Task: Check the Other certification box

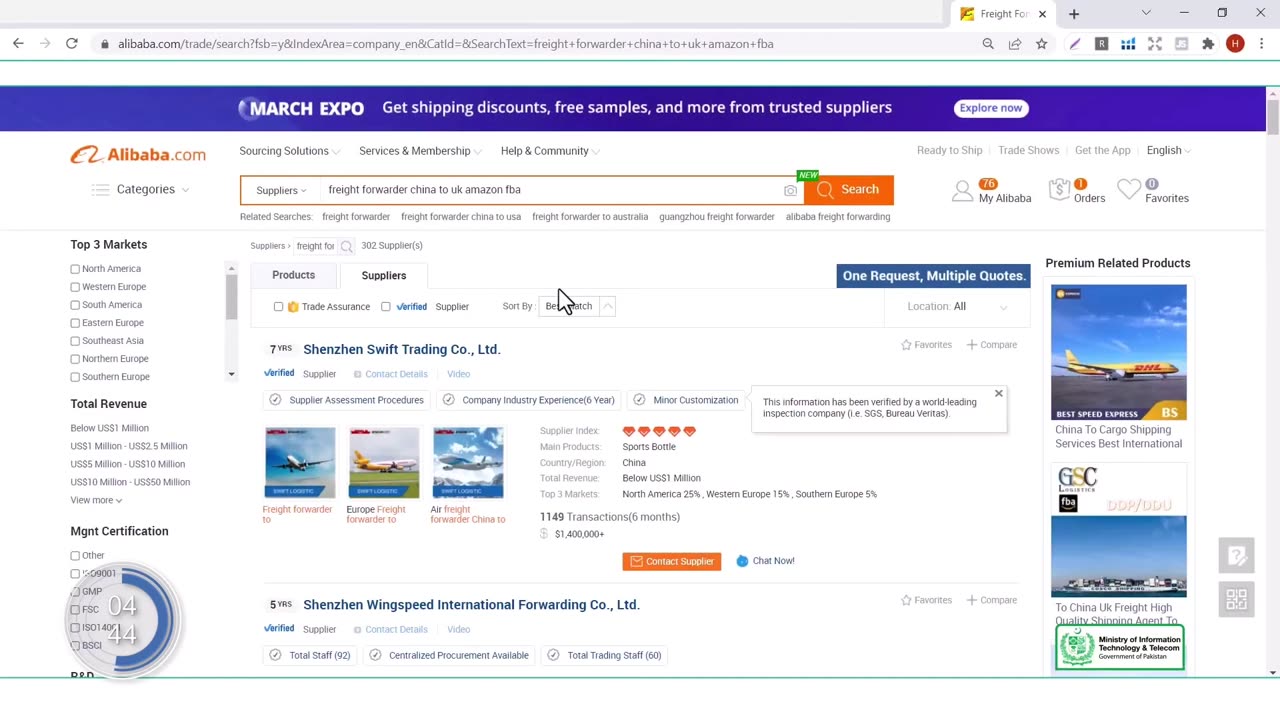Action: coord(75,556)
